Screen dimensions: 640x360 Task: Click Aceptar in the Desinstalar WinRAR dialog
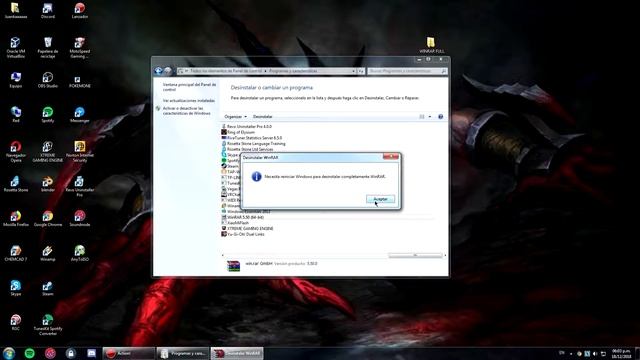pos(380,199)
